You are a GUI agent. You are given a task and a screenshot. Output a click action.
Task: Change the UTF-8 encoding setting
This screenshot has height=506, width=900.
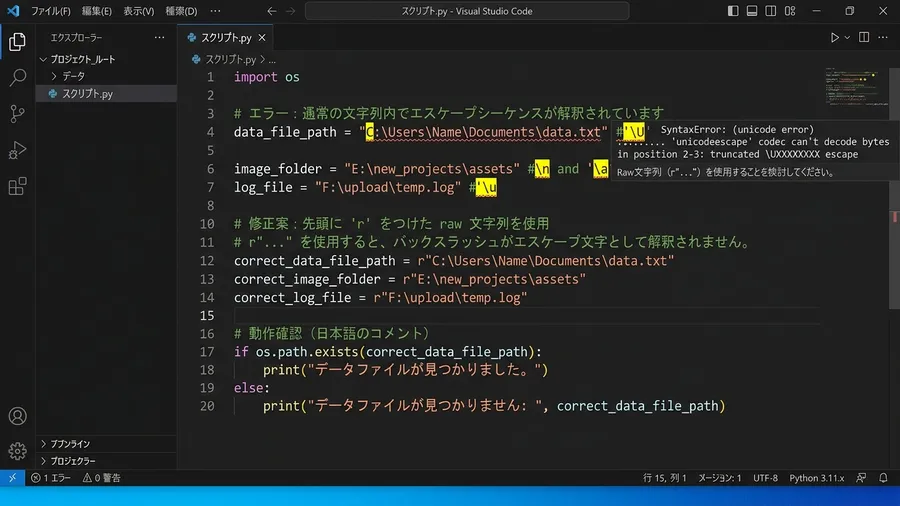[765, 478]
